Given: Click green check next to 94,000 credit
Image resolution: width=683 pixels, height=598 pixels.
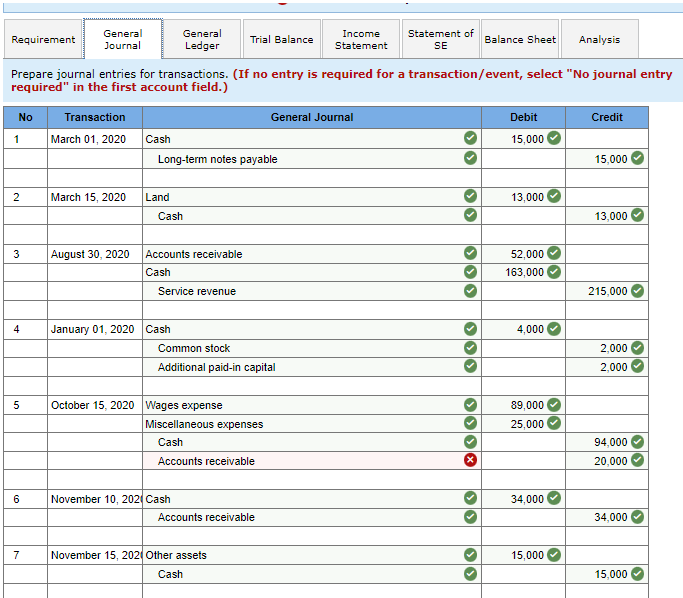Looking at the screenshot, I should click(x=637, y=442).
